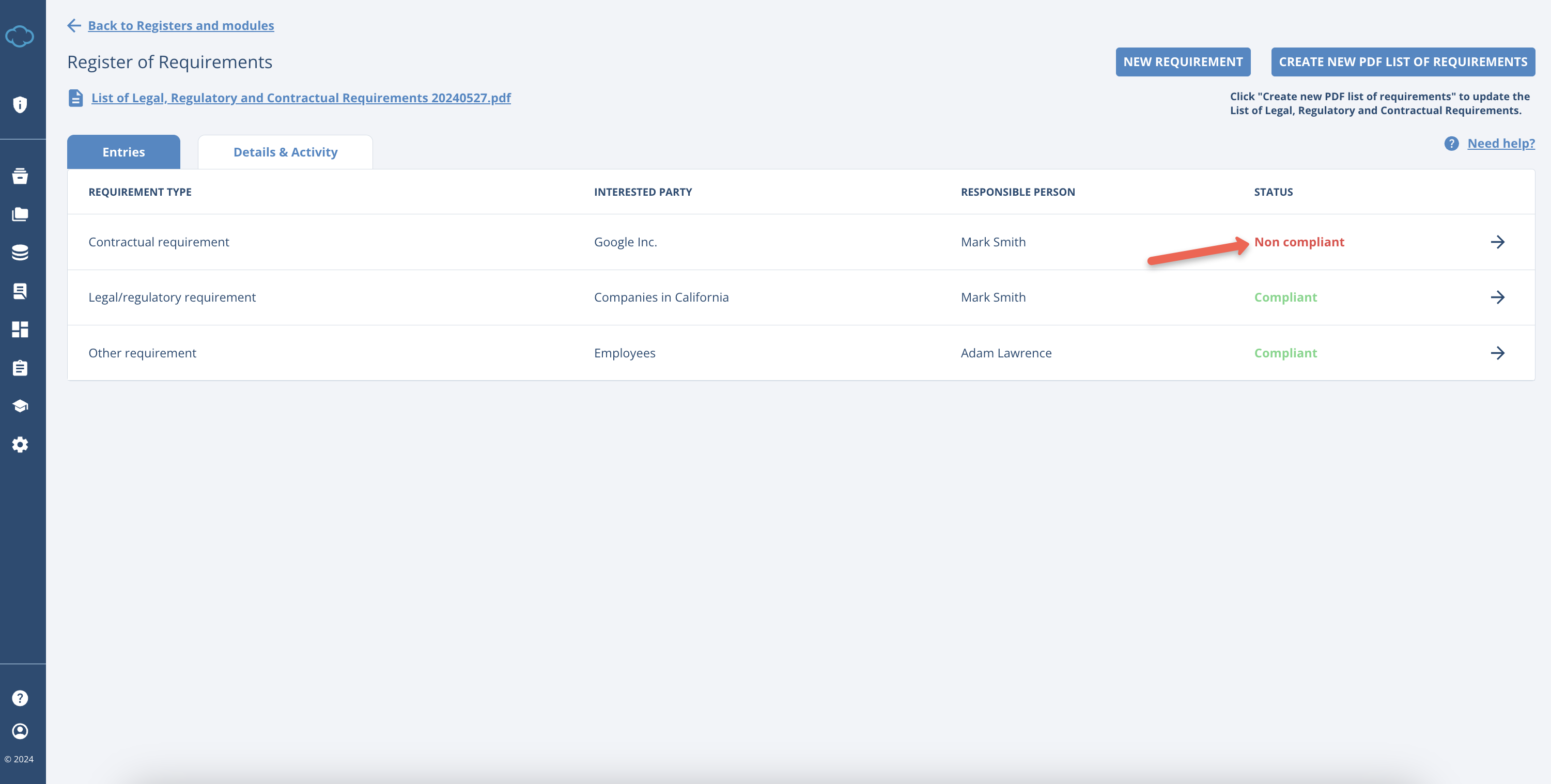This screenshot has width=1551, height=784.
Task: Expand the Legal/regulatory requirement row arrow
Action: pos(1497,297)
